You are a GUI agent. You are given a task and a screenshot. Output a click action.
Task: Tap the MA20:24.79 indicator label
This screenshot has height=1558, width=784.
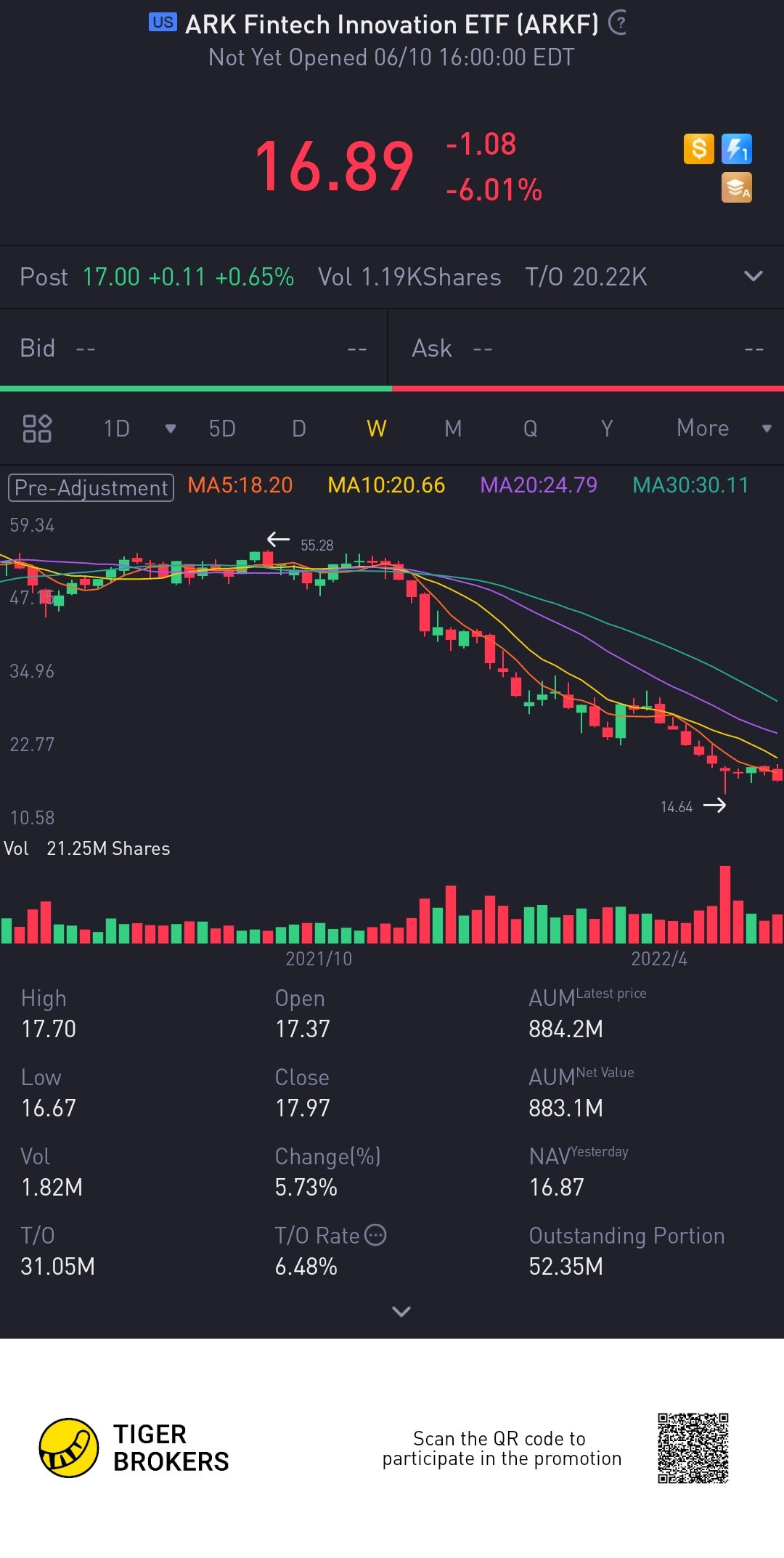539,485
